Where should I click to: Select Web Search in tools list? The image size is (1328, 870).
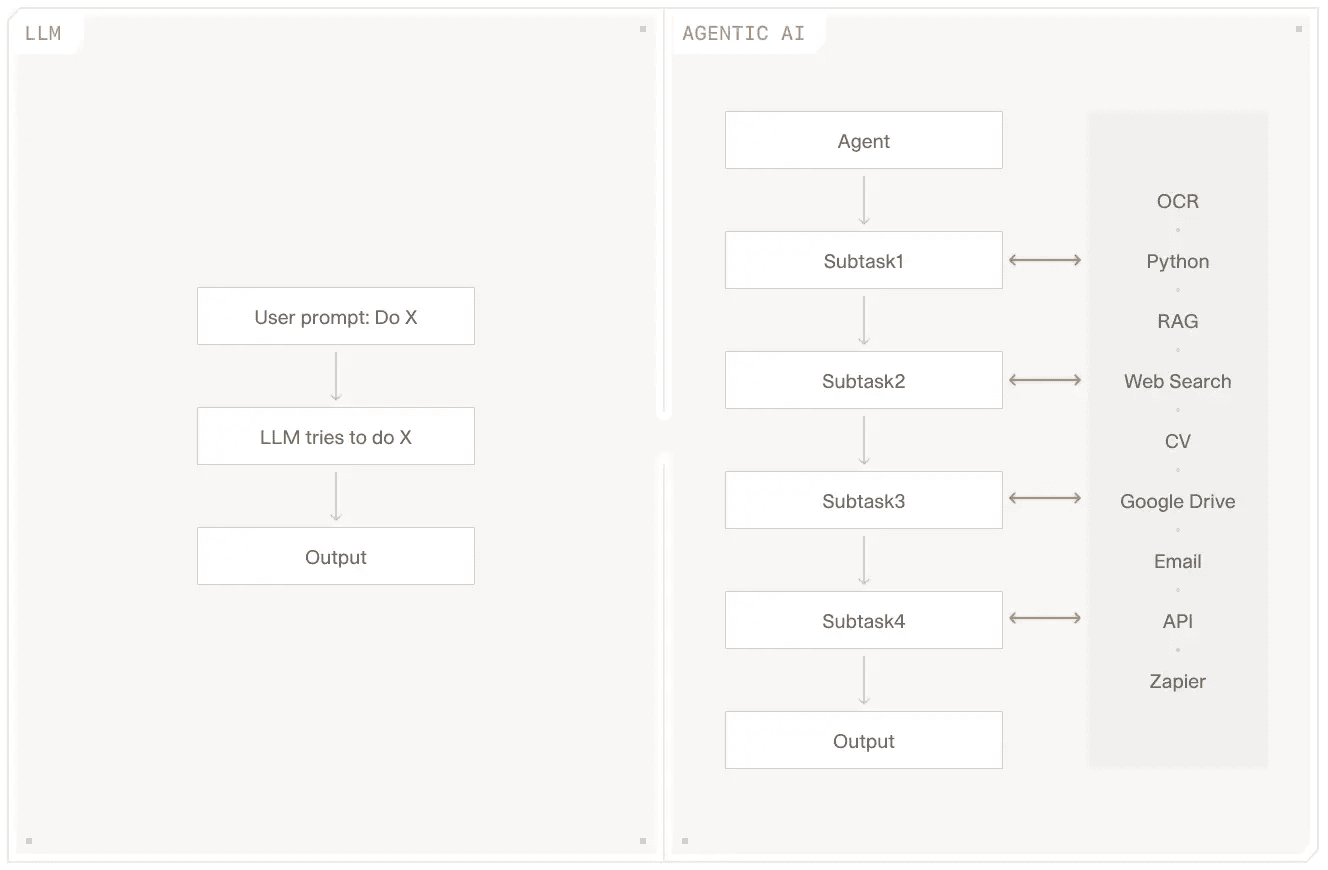click(x=1178, y=381)
